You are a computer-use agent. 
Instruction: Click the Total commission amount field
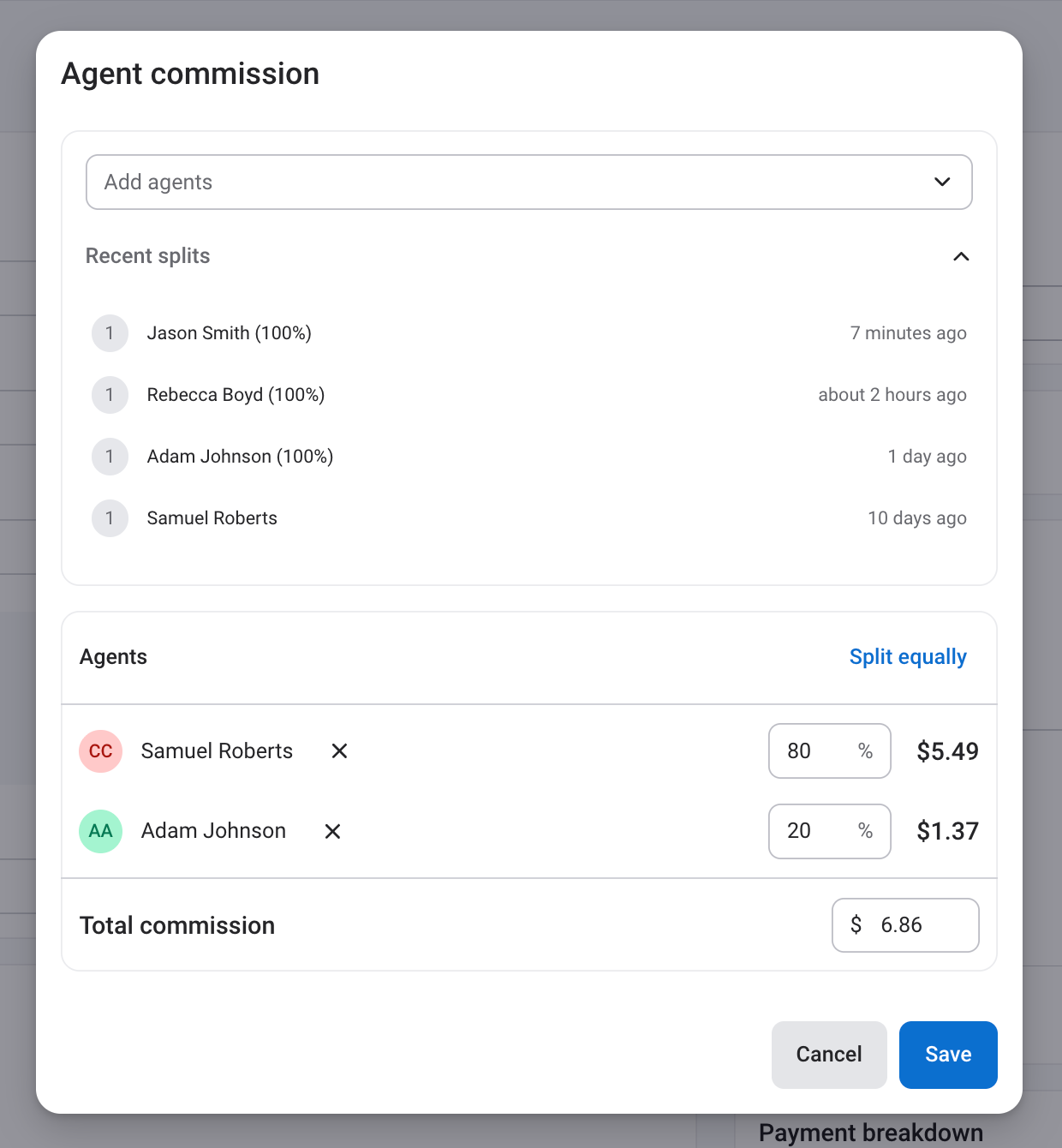[x=916, y=925]
